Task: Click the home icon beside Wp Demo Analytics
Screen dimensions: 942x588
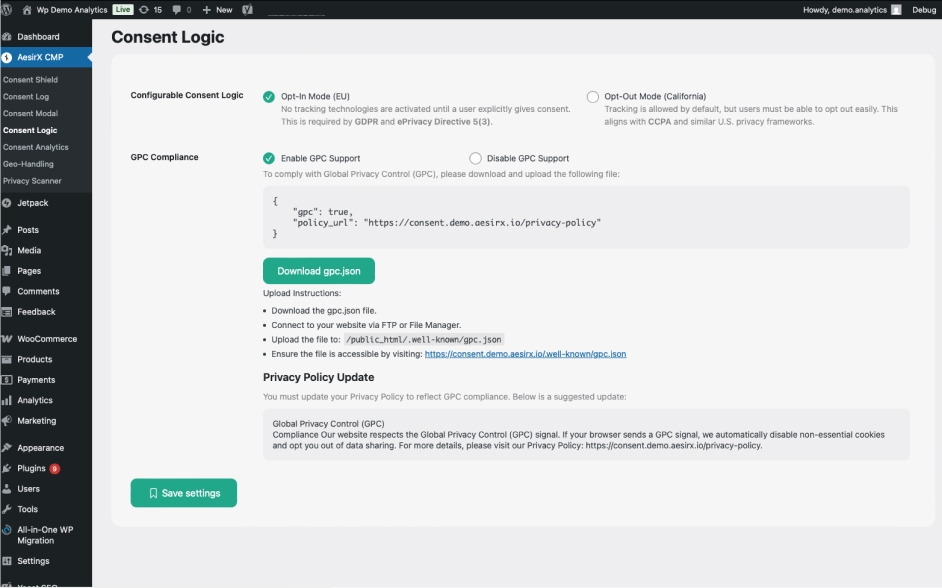Action: coord(27,10)
